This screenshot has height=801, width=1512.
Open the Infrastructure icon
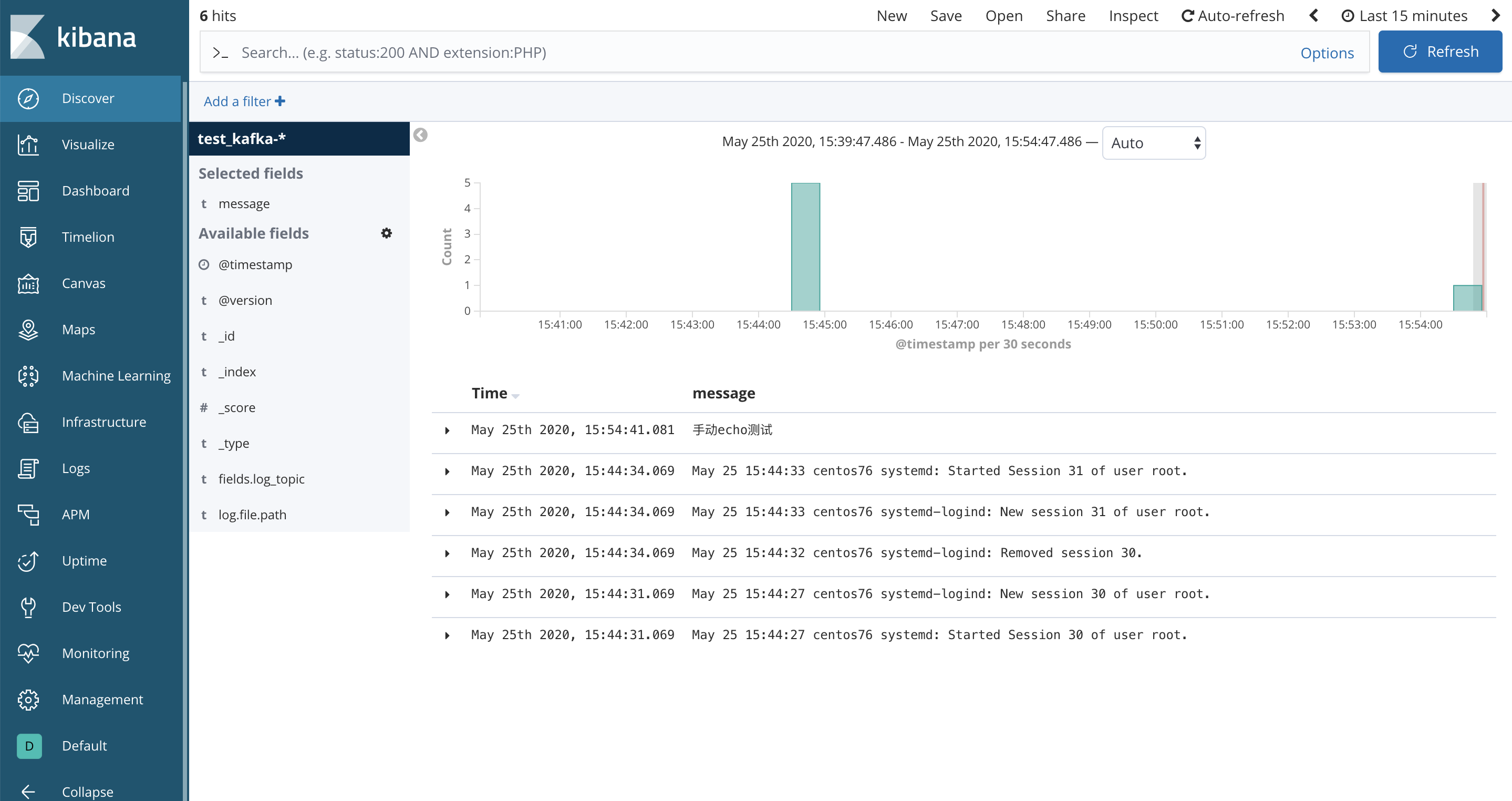pyautogui.click(x=28, y=422)
